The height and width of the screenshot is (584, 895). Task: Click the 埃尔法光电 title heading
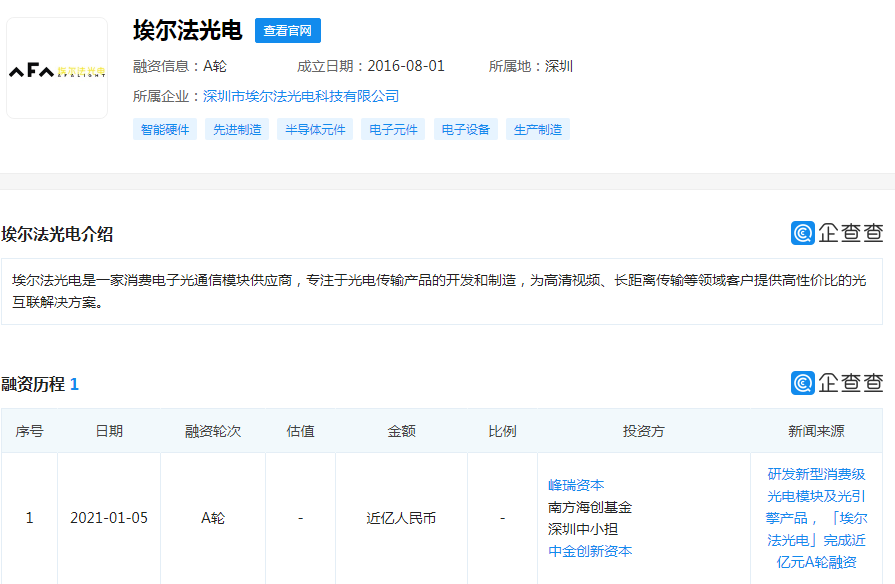pyautogui.click(x=188, y=31)
